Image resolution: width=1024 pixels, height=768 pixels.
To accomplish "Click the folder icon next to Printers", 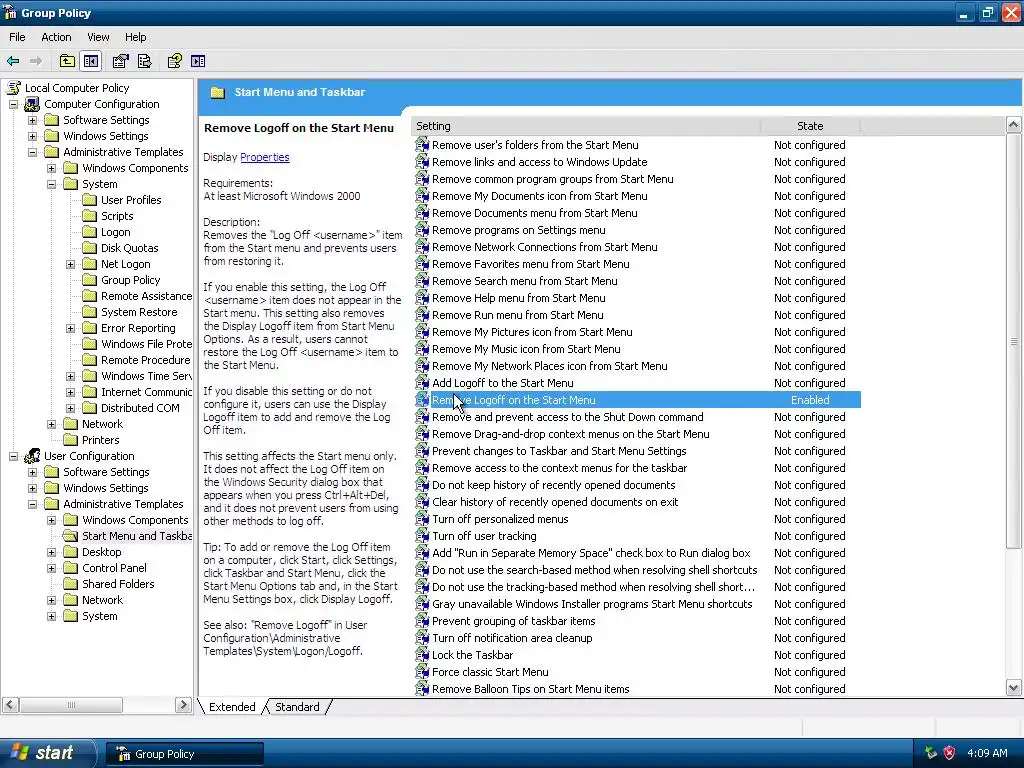I will tap(71, 440).
